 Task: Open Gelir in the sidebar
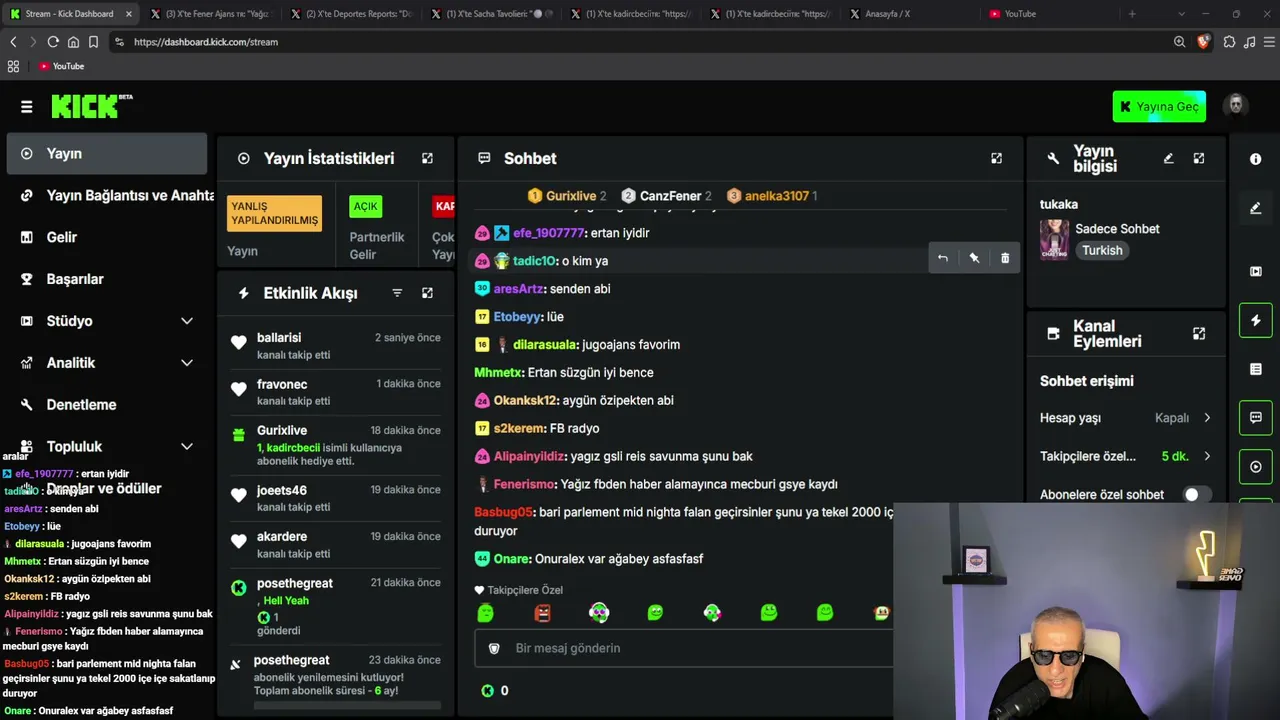[x=107, y=237]
